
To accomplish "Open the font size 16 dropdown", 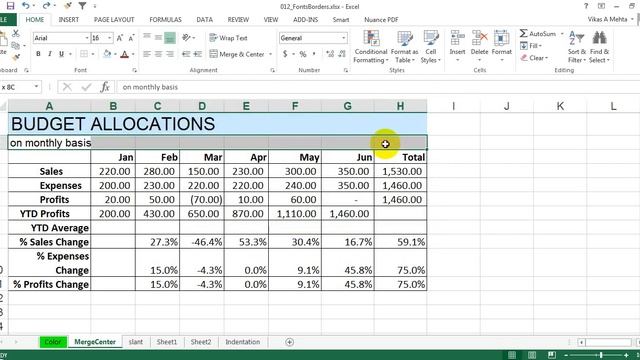I will click(110, 38).
